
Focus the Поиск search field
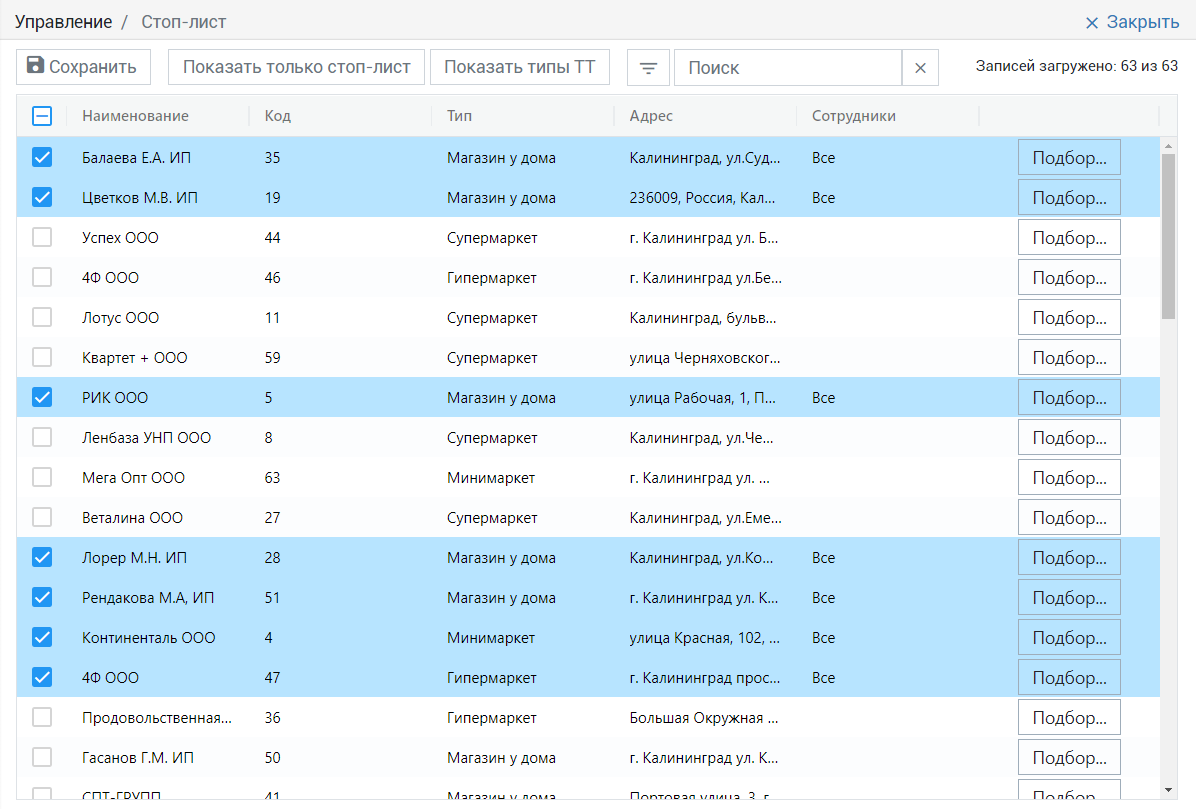pyautogui.click(x=787, y=68)
